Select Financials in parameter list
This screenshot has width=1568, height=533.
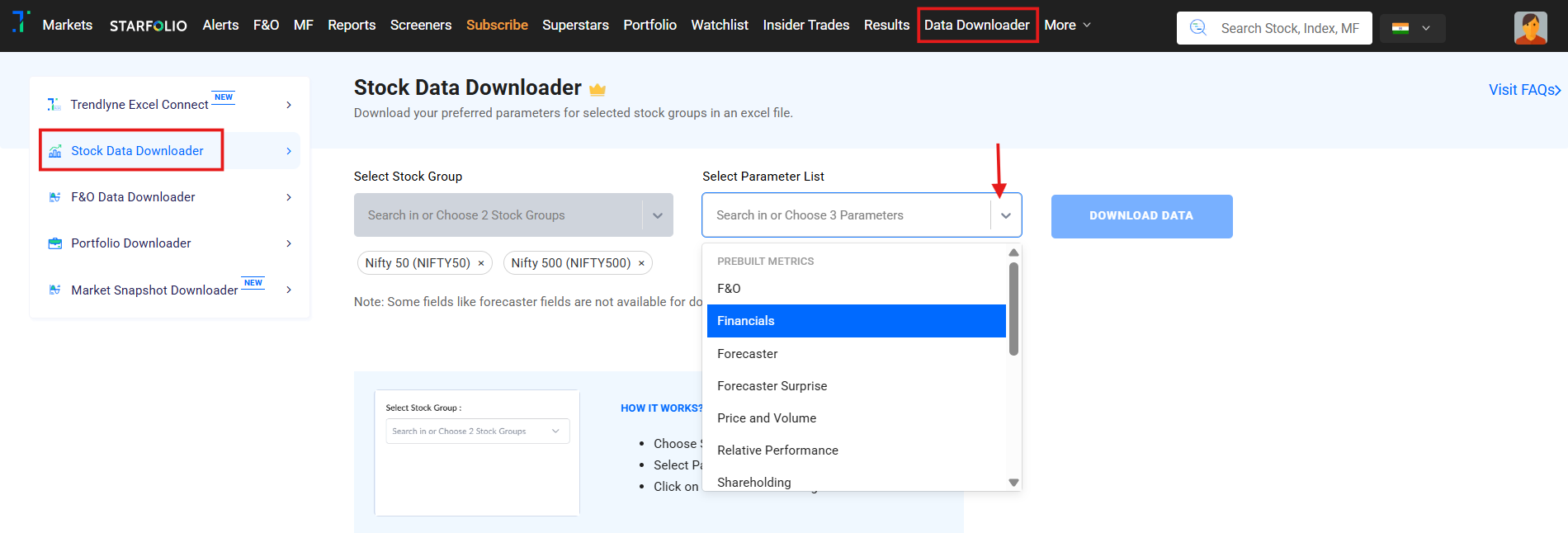pos(856,321)
